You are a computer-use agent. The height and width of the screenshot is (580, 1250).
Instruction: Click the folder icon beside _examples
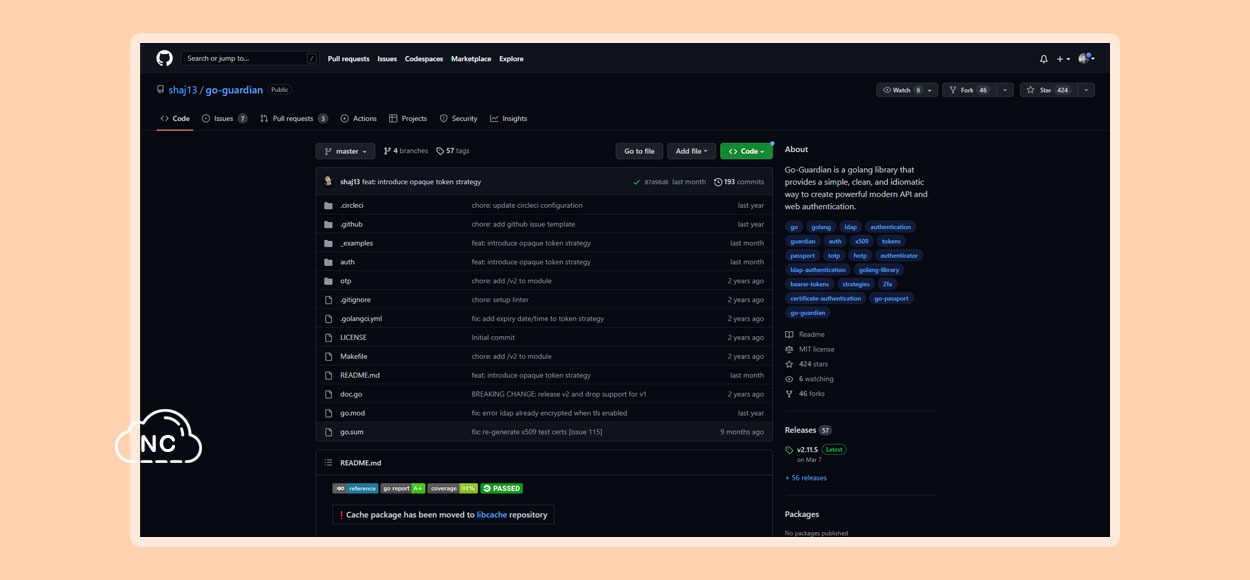(328, 243)
